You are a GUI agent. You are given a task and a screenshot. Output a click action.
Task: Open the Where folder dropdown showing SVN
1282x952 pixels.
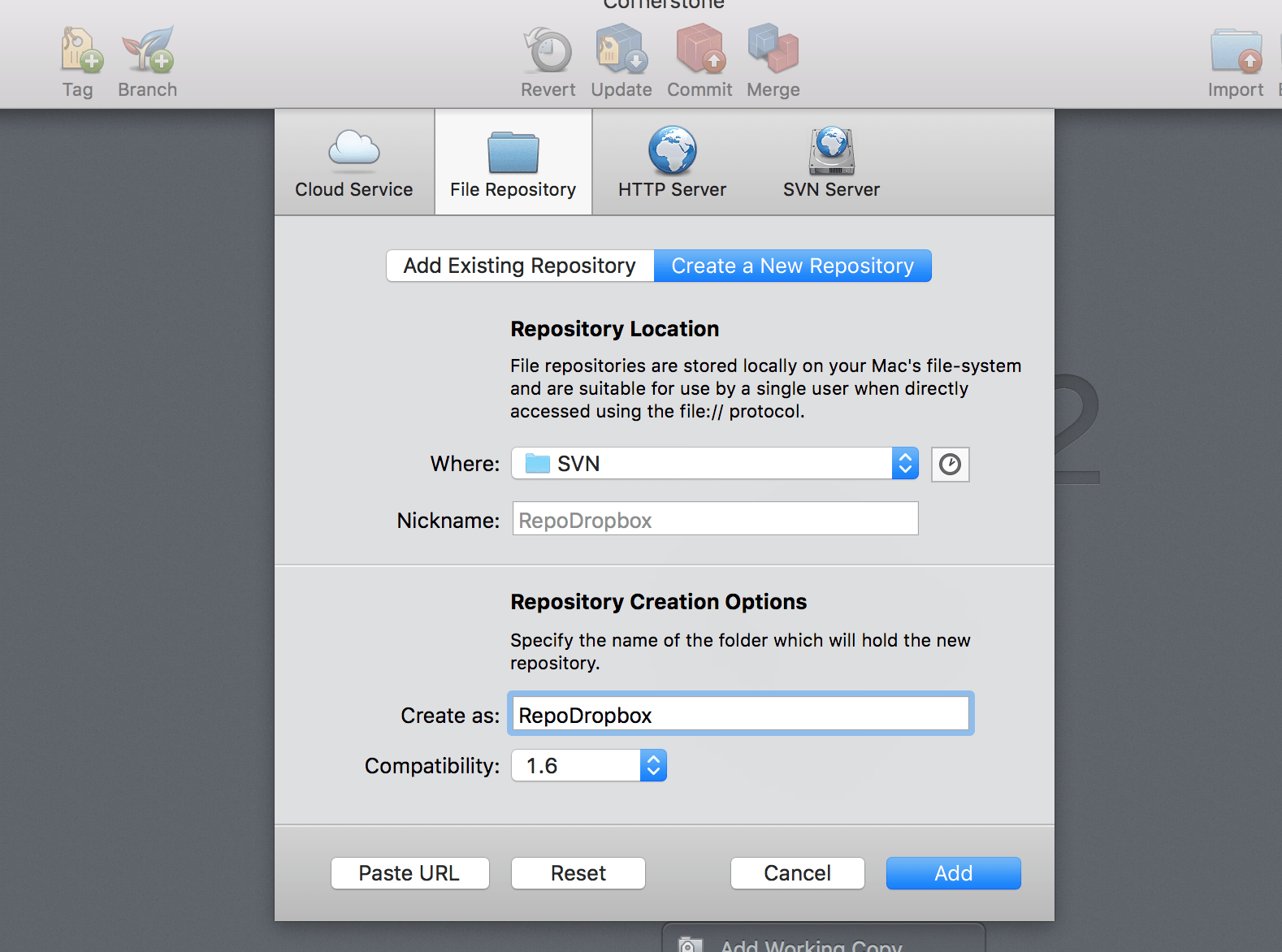click(x=715, y=463)
